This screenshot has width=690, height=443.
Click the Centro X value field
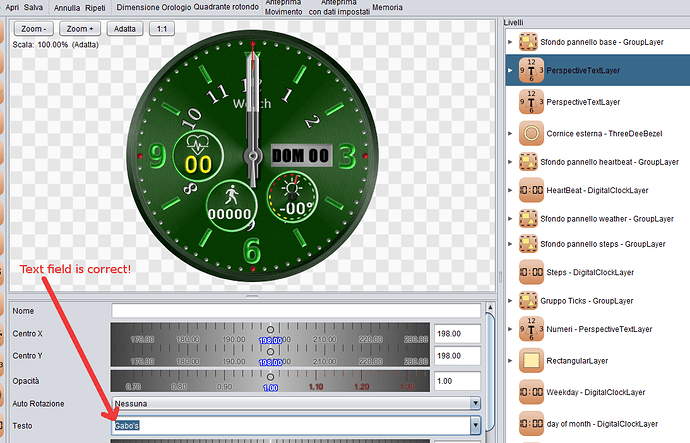tap(457, 333)
